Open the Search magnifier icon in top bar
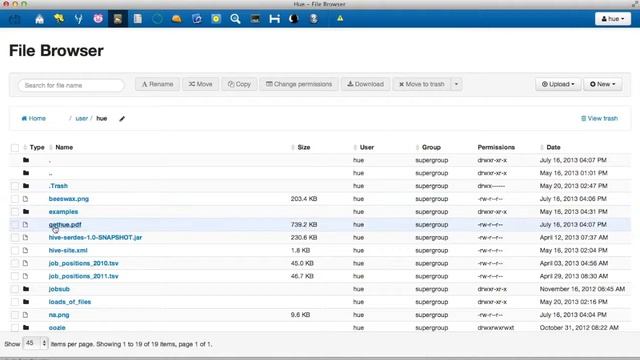This screenshot has width=640, height=360. point(236,19)
